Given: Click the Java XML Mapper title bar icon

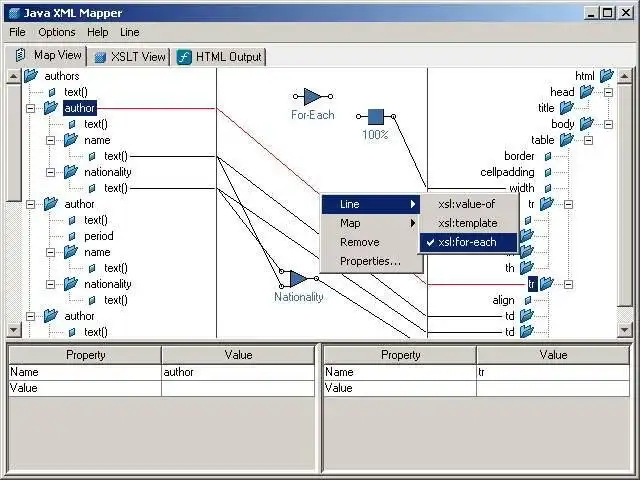Looking at the screenshot, I should tap(14, 13).
